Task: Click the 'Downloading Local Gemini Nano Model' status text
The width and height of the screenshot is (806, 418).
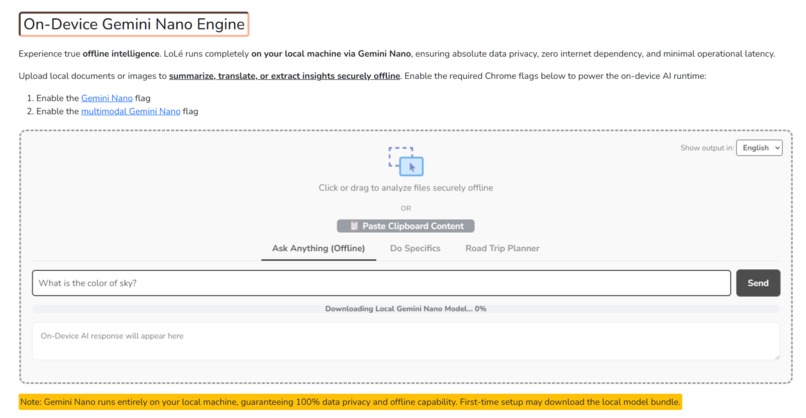Action: (x=406, y=309)
